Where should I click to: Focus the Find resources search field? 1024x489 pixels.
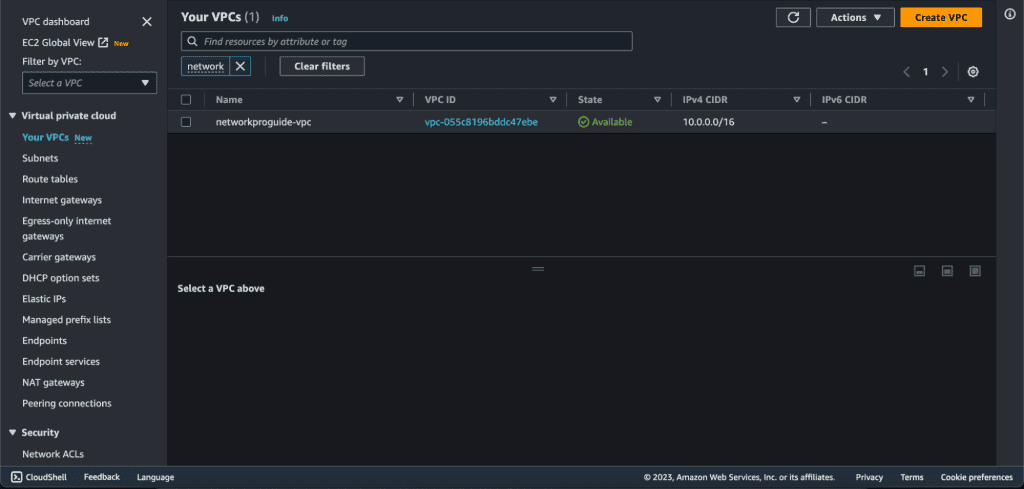[407, 41]
